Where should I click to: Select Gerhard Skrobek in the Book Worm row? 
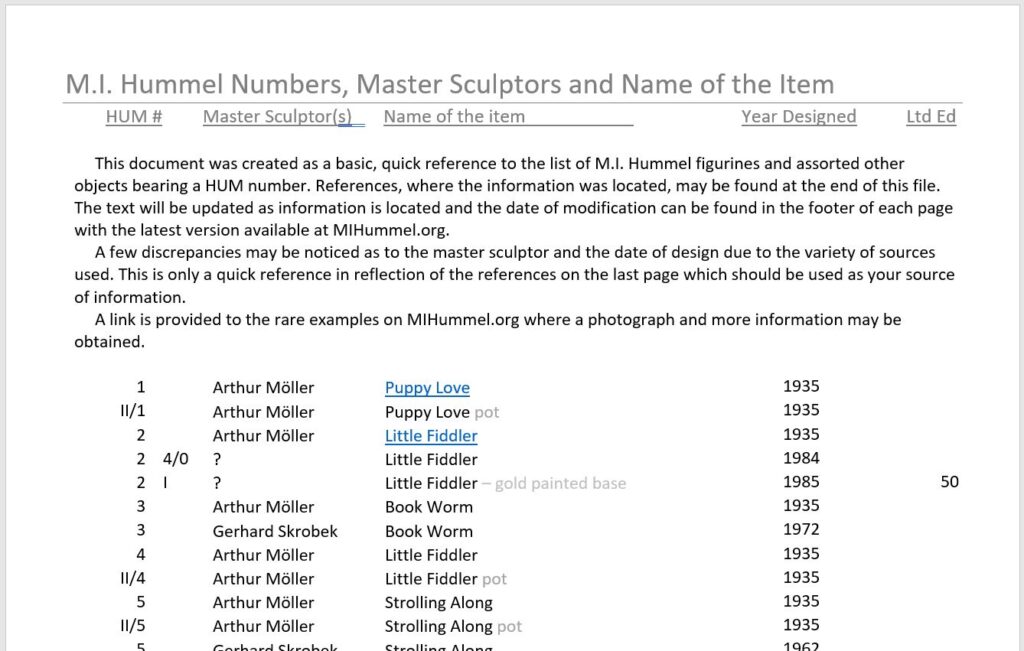click(x=275, y=531)
